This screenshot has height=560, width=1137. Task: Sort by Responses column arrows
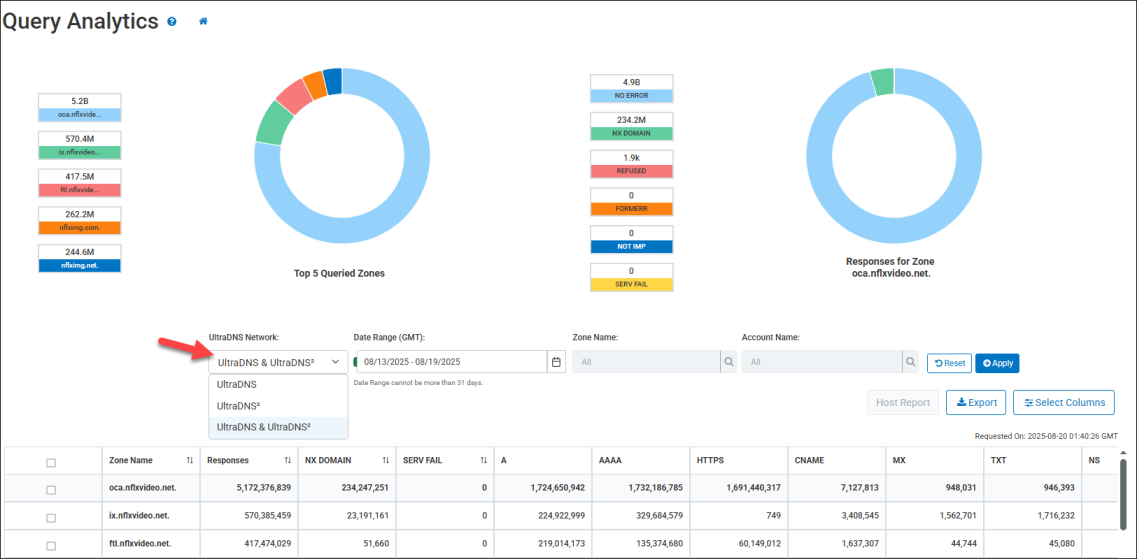pyautogui.click(x=287, y=460)
